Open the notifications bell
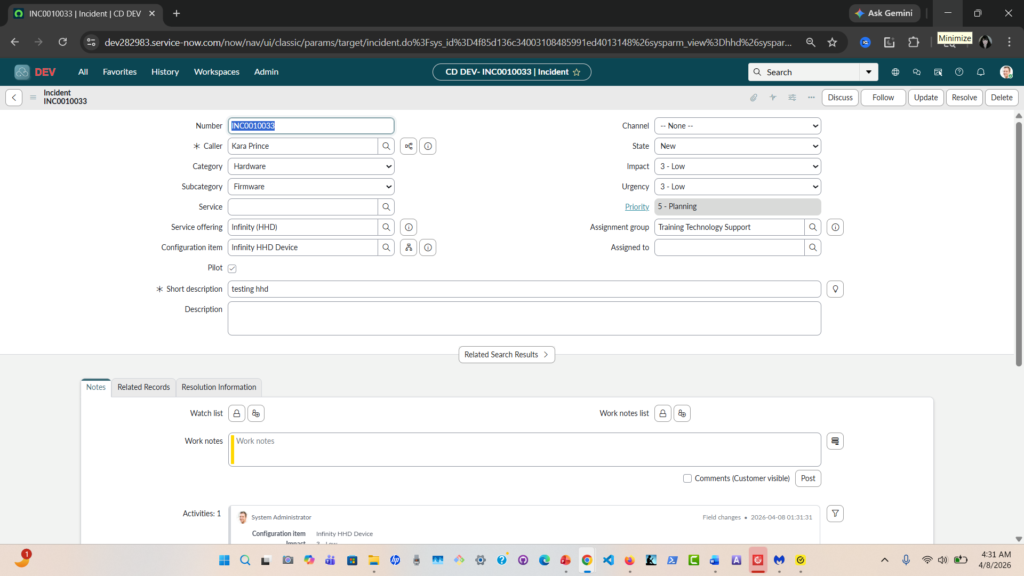 point(981,72)
